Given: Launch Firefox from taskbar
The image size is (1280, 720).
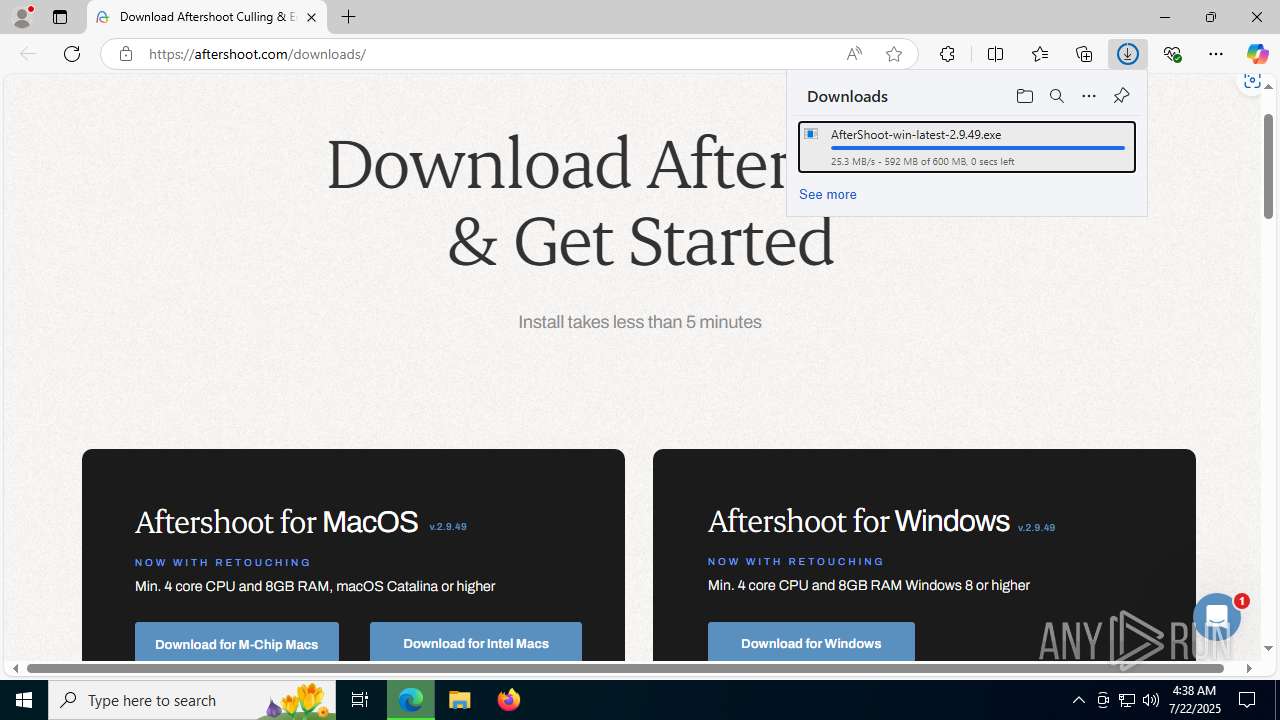Looking at the screenshot, I should tap(508, 700).
